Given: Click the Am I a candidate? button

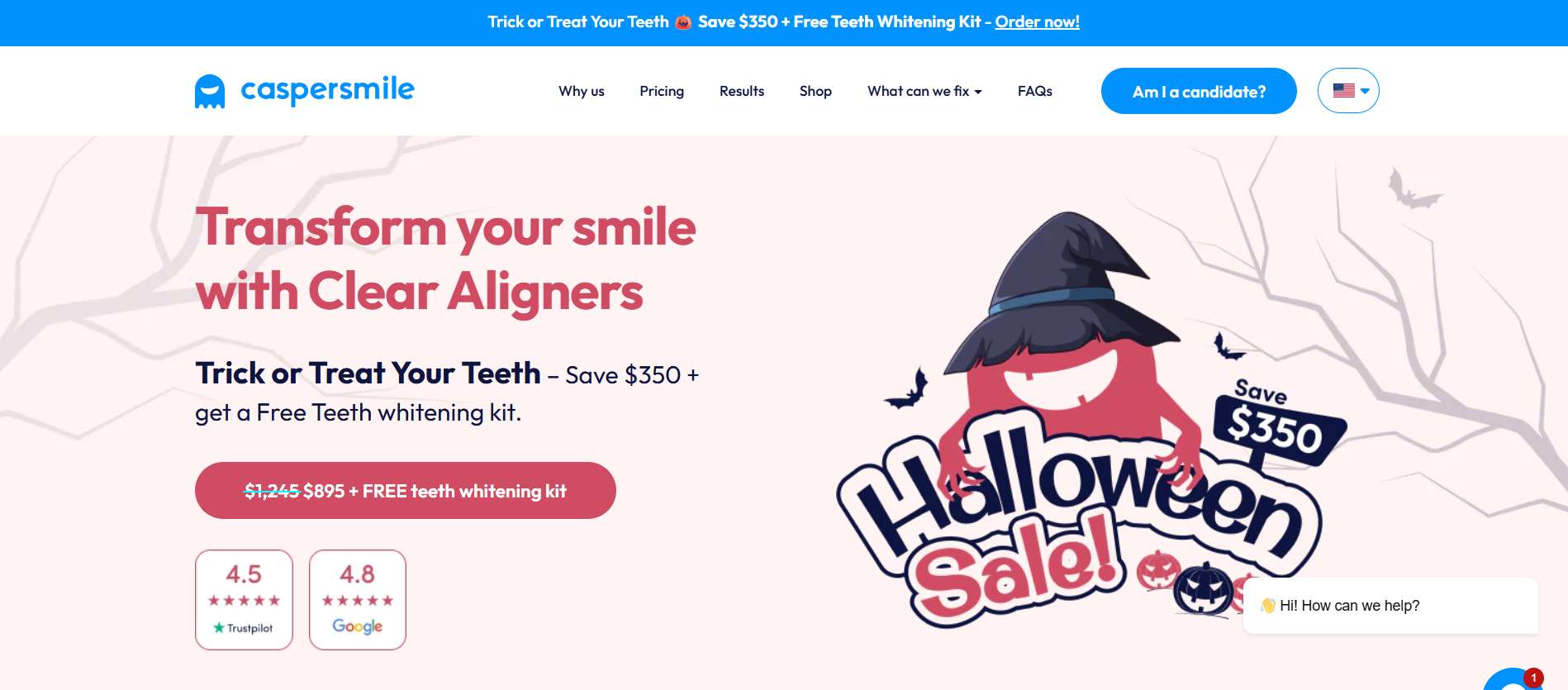Looking at the screenshot, I should (x=1199, y=91).
